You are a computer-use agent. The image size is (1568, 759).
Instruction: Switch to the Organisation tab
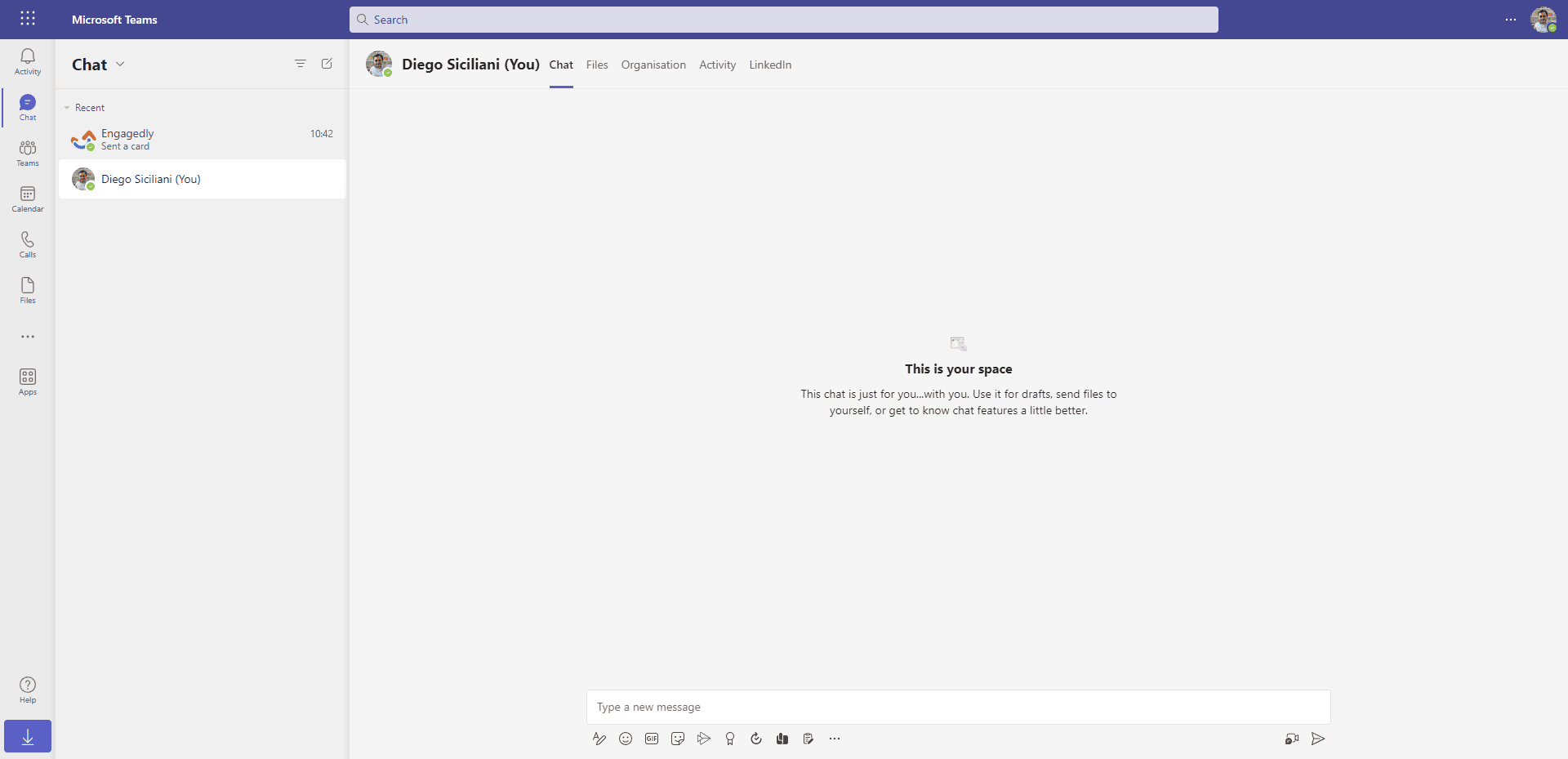653,65
